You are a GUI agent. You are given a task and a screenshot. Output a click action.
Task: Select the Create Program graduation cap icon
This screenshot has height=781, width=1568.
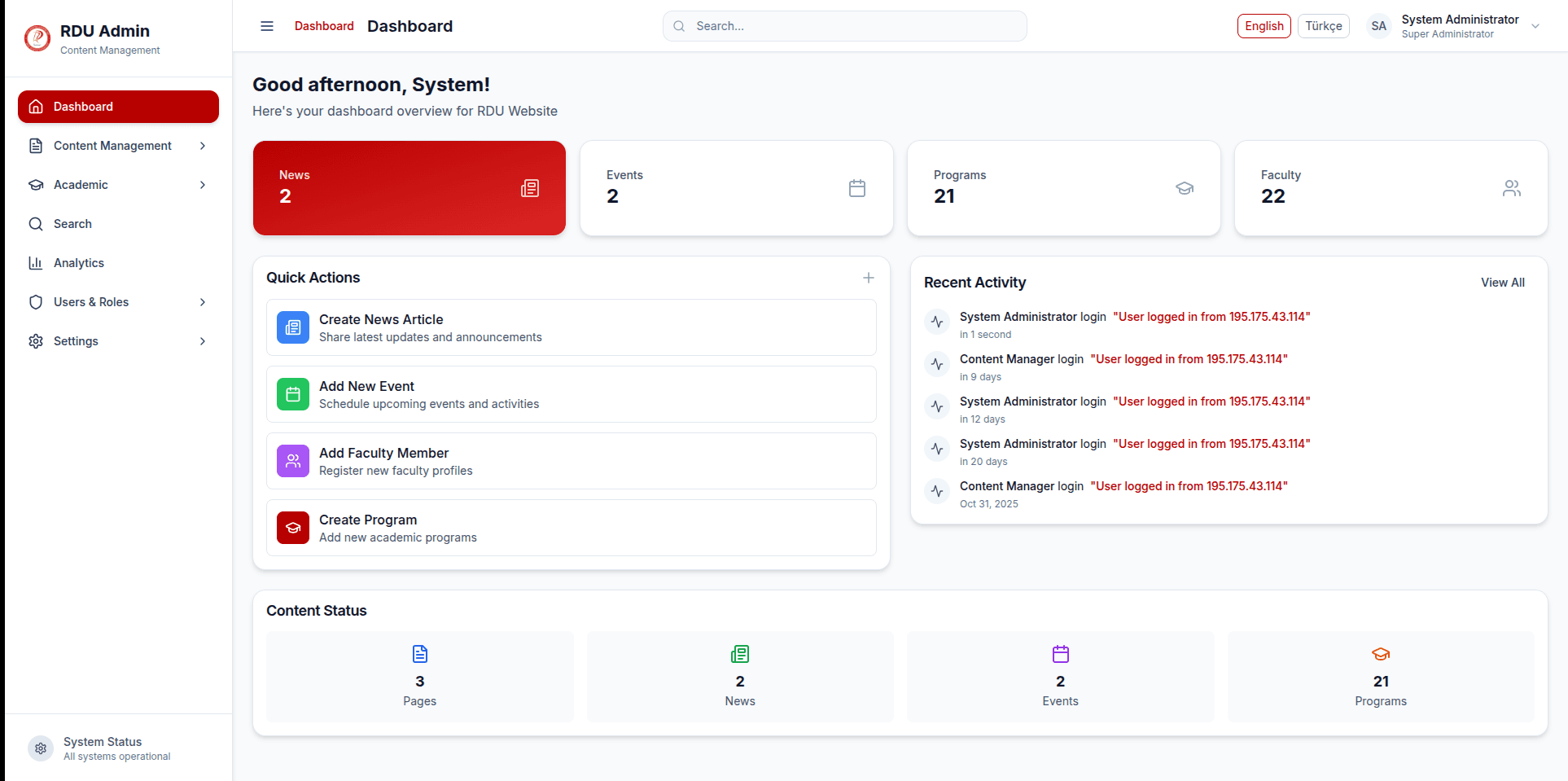pyautogui.click(x=292, y=528)
